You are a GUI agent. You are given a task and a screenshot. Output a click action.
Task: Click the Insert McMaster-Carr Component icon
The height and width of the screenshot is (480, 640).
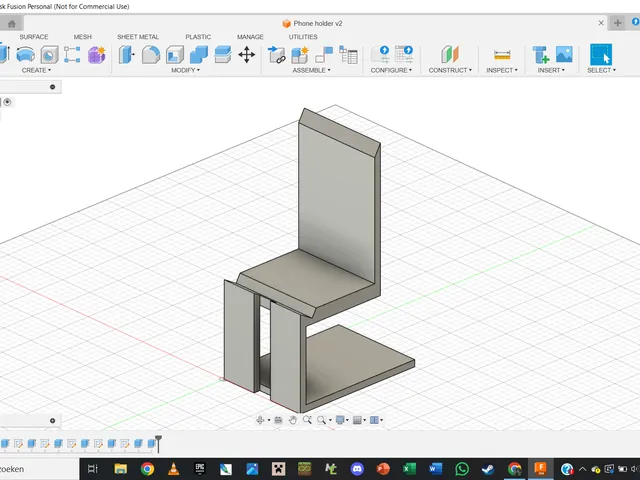pyautogui.click(x=541, y=55)
